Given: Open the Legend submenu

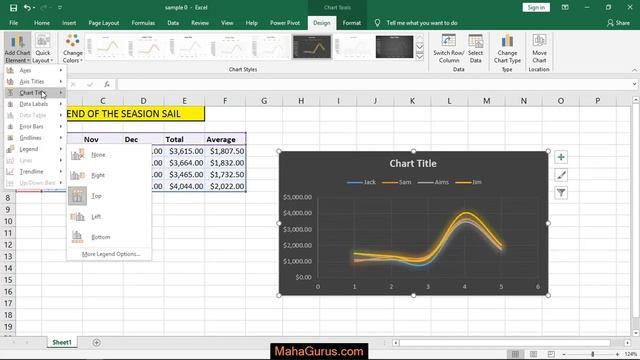Looking at the screenshot, I should 35,149.
